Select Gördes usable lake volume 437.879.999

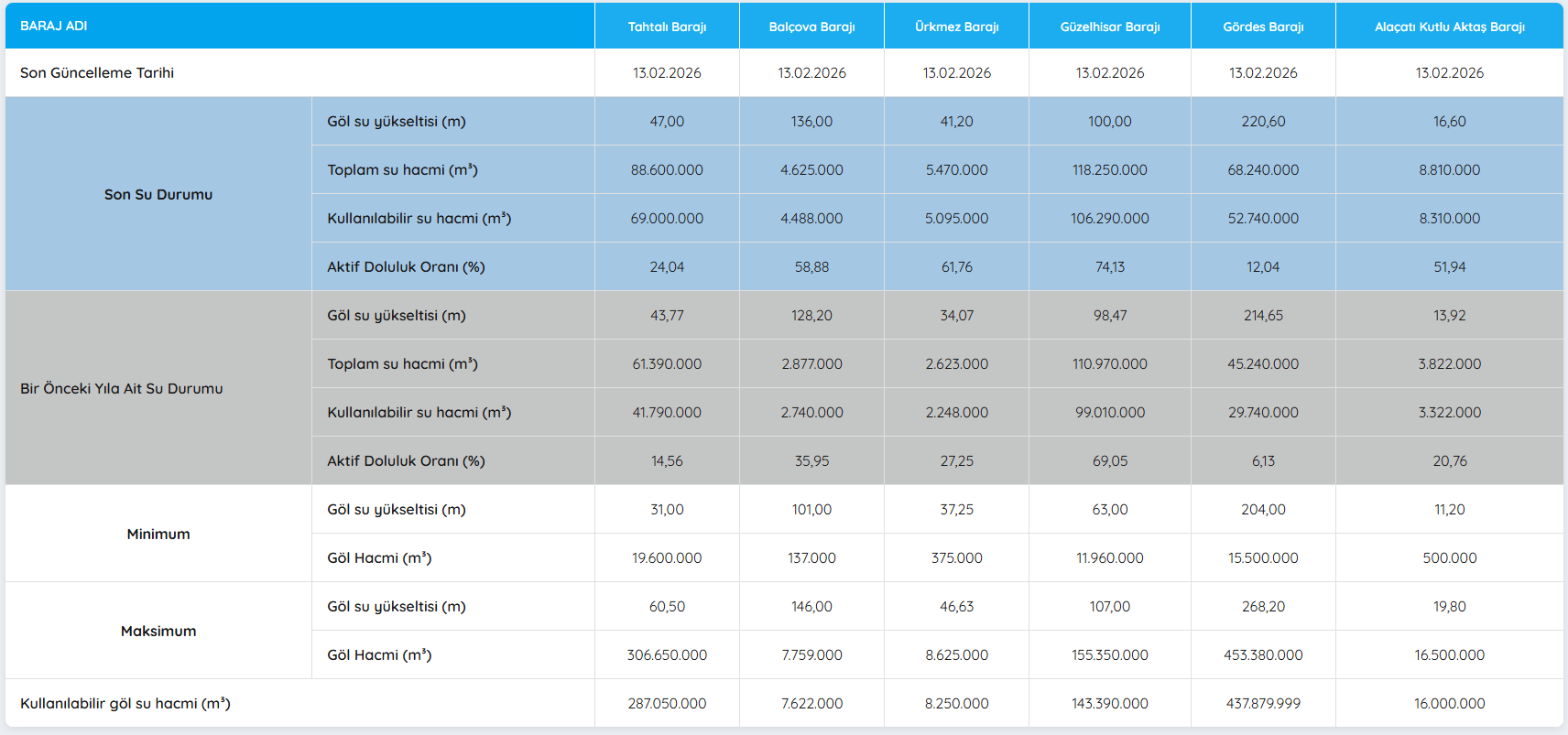1263,704
